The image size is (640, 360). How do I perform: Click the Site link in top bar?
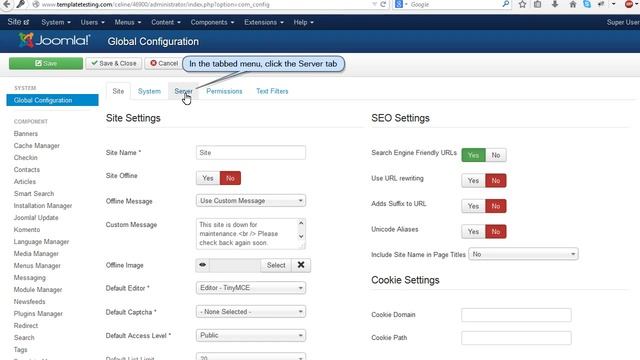pyautogui.click(x=18, y=22)
